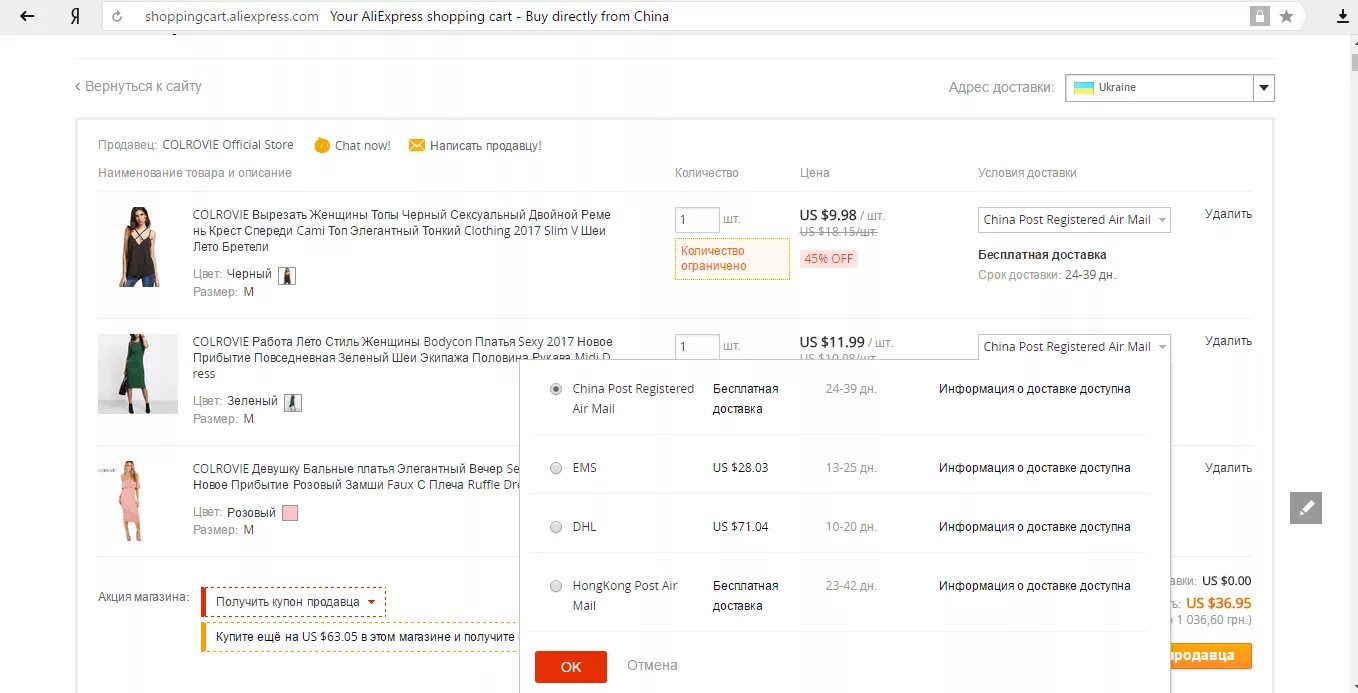Screen dimensions: 1358x693
Task: Reload the page with the refresh icon
Action: click(x=118, y=16)
